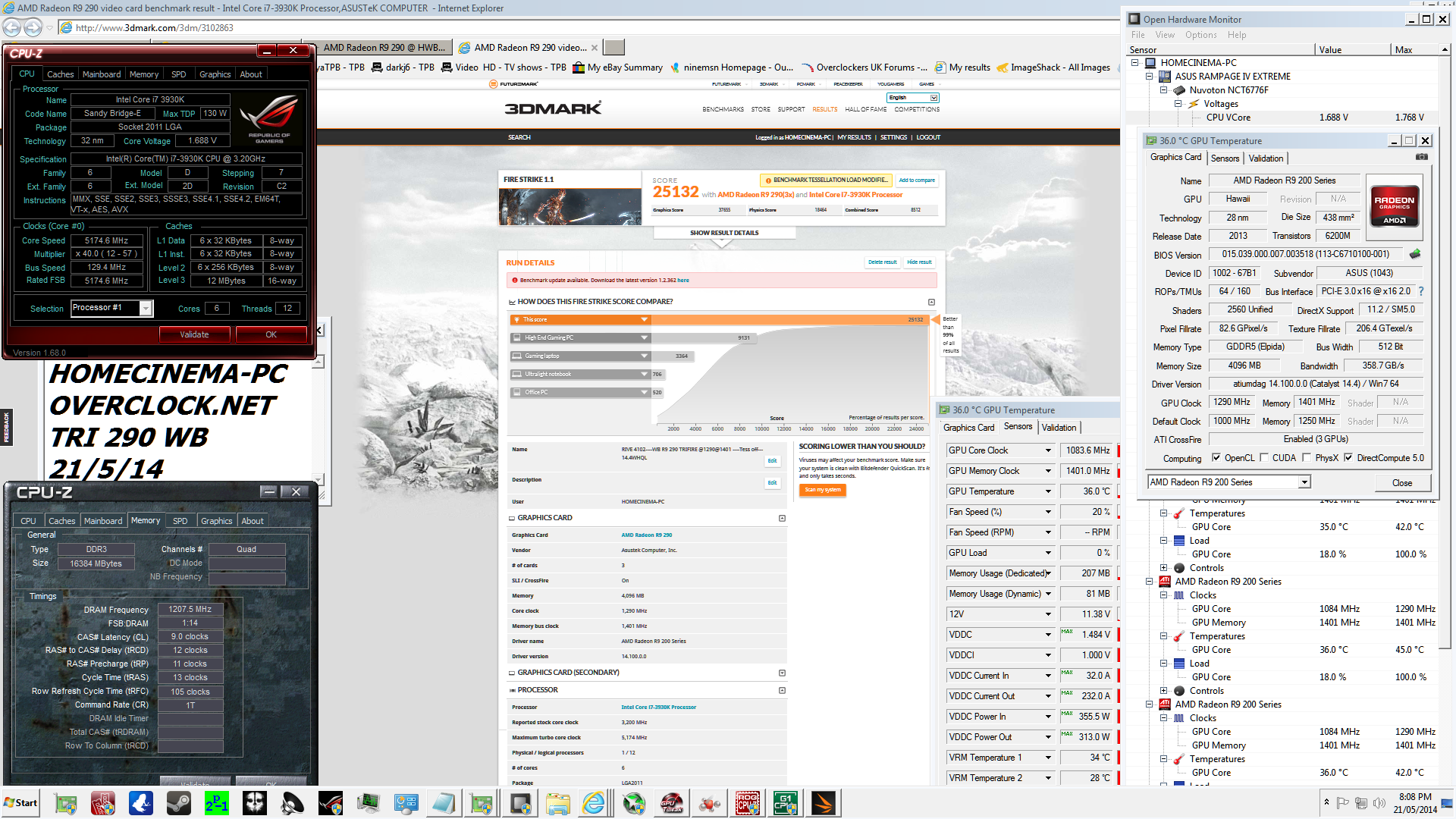
Task: Click Delete result button
Action: (x=882, y=262)
